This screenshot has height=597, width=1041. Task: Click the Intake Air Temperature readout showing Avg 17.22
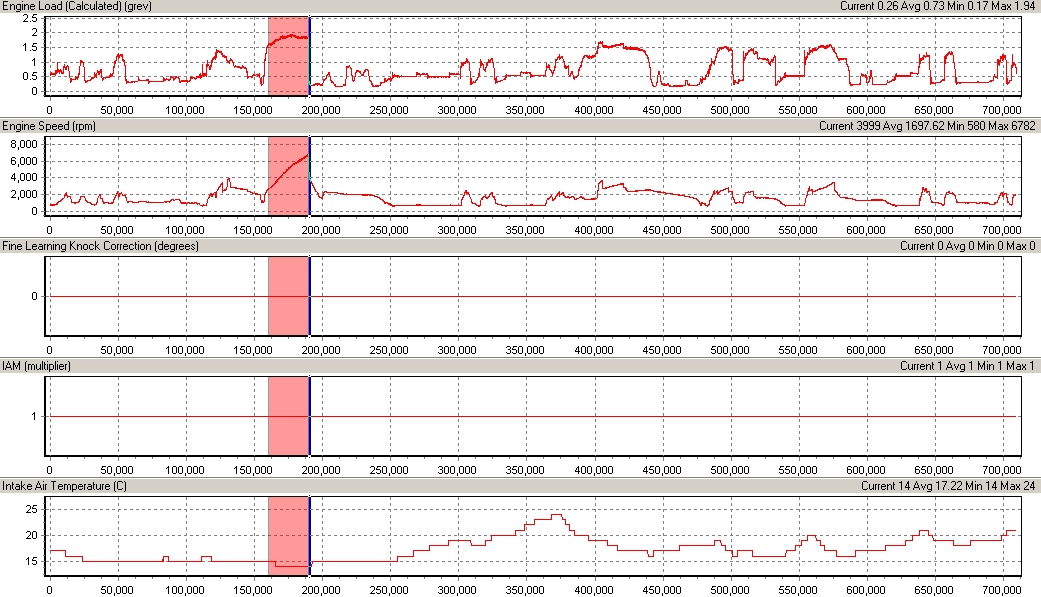[950, 486]
